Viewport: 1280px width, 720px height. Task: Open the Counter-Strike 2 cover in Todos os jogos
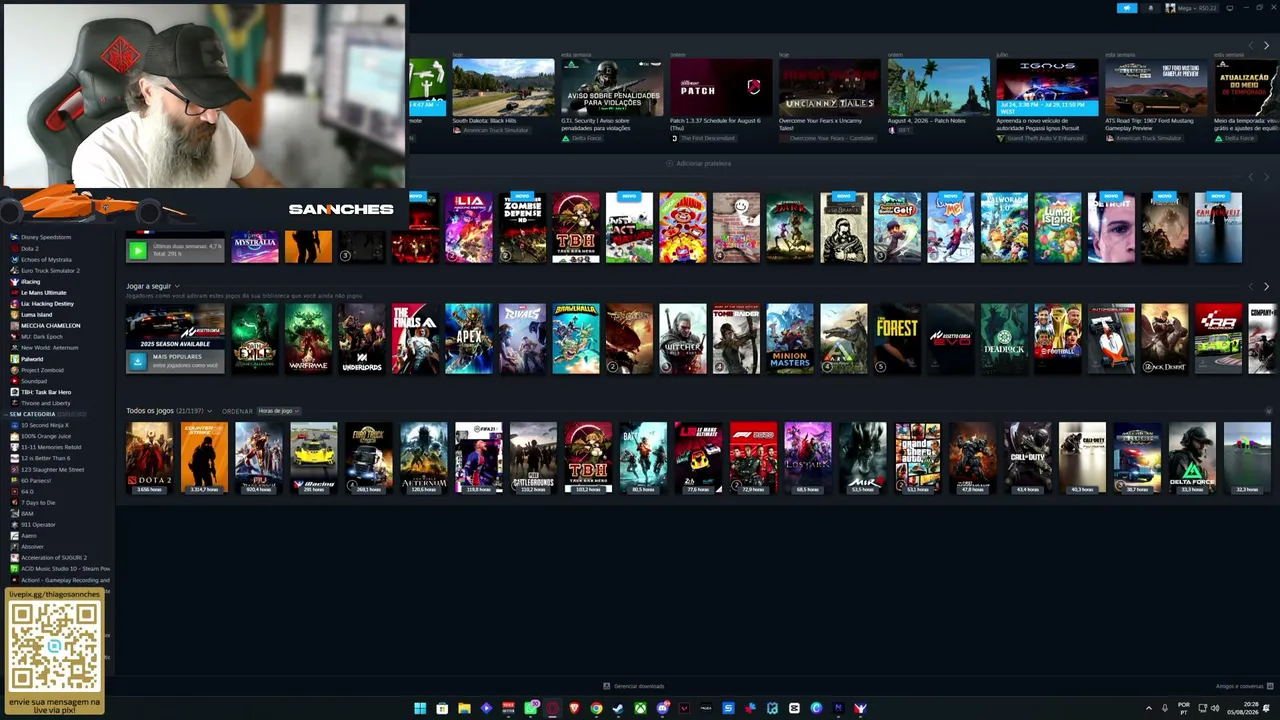204,458
